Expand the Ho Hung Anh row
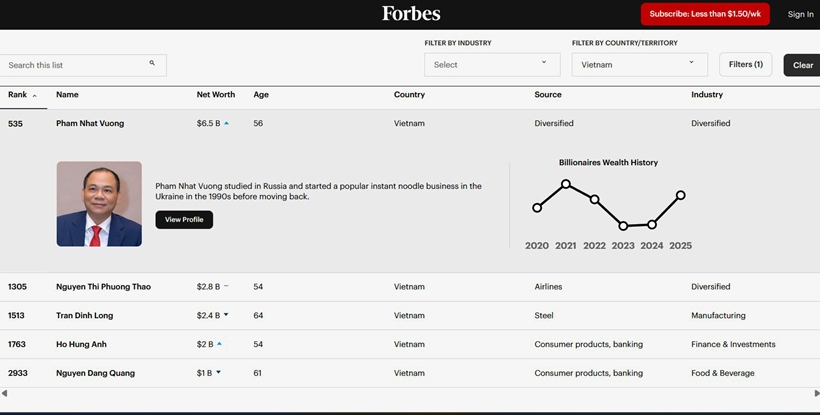This screenshot has height=415, width=820. 410,344
